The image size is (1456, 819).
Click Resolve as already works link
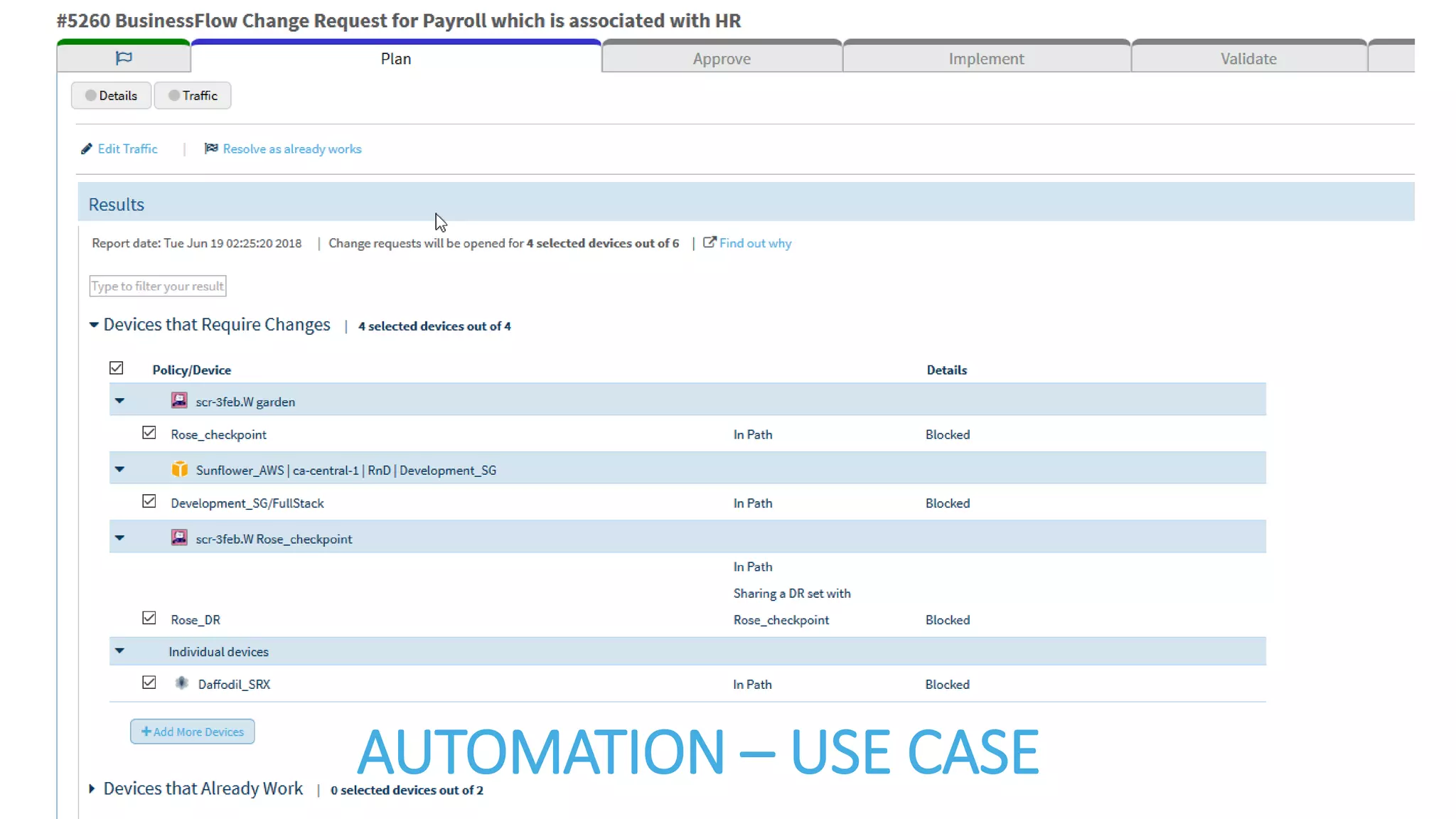point(292,149)
